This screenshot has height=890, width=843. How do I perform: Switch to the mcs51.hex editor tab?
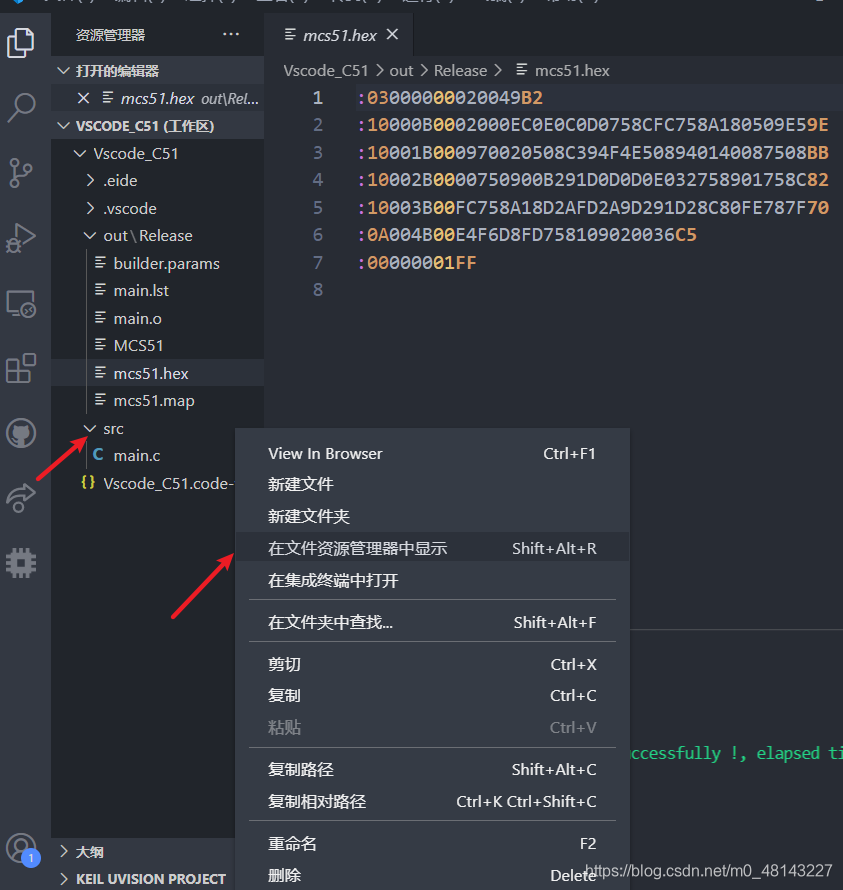(339, 35)
